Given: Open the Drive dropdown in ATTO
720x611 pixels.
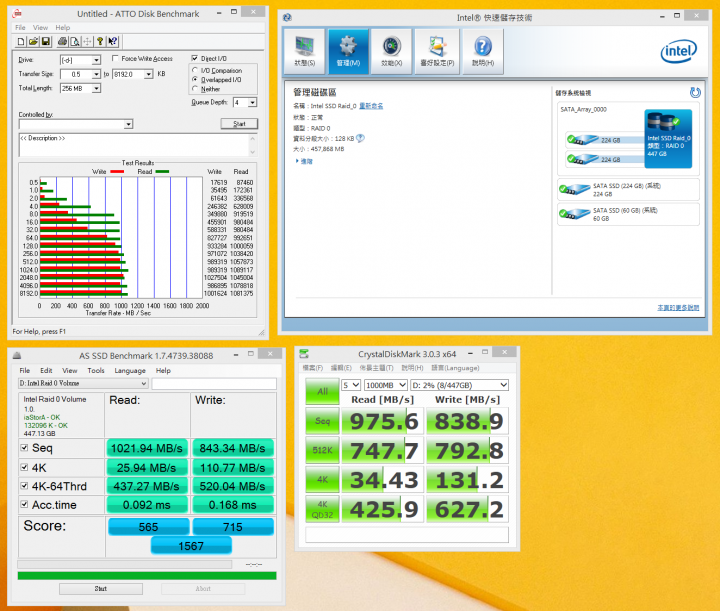Looking at the screenshot, I should click(96, 60).
